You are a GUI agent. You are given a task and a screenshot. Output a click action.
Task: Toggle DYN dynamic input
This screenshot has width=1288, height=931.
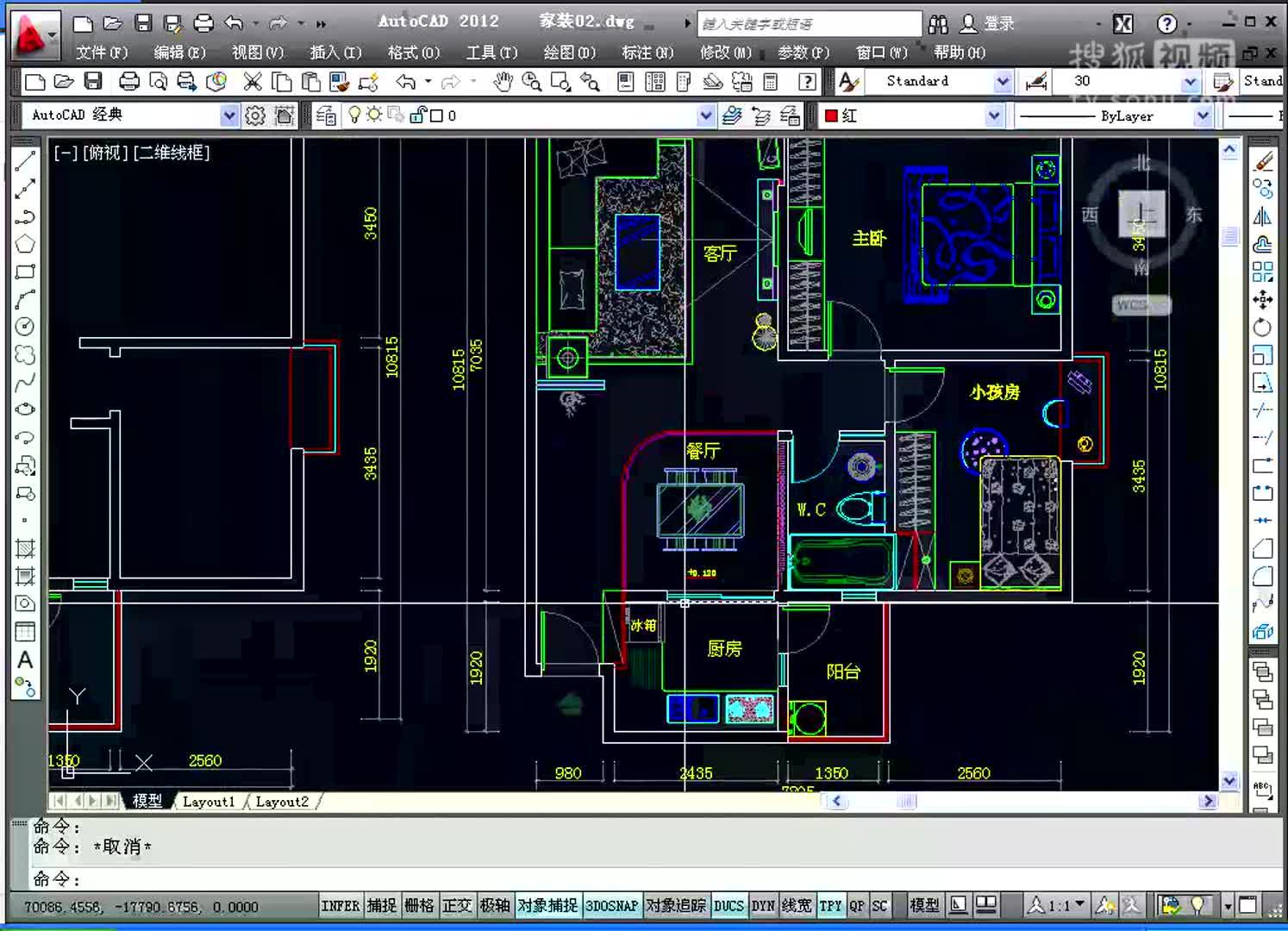click(x=763, y=906)
